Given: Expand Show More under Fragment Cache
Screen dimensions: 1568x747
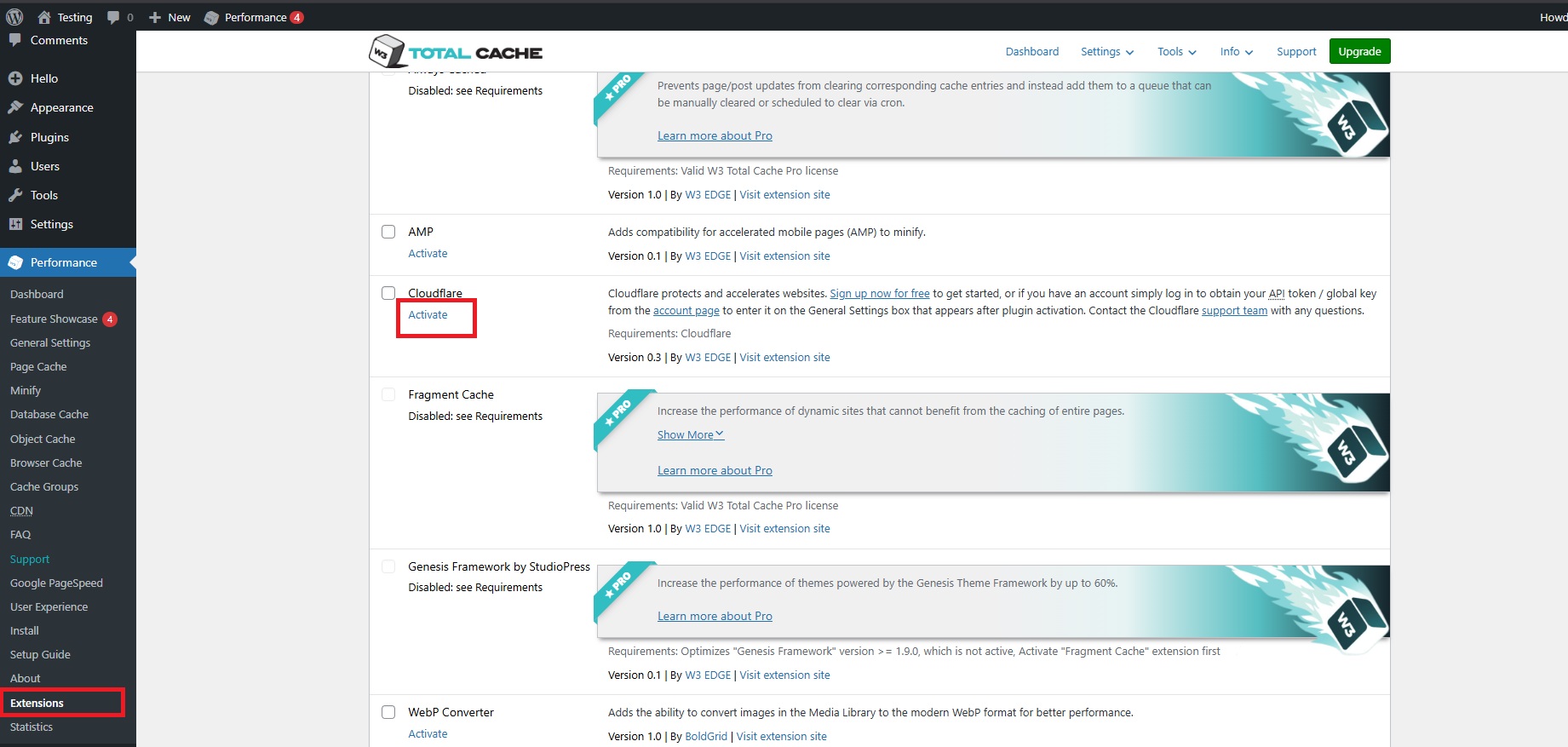Looking at the screenshot, I should [691, 434].
